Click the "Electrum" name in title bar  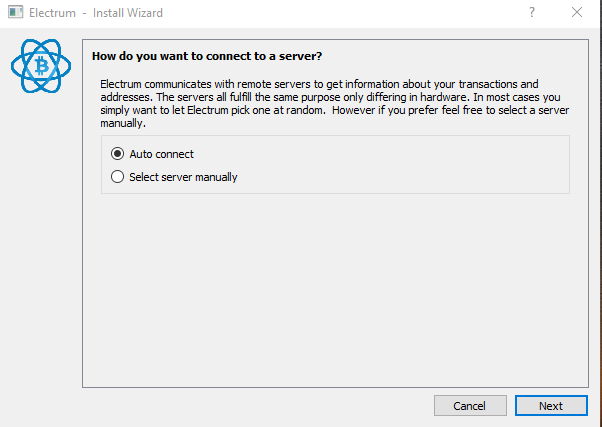point(53,13)
